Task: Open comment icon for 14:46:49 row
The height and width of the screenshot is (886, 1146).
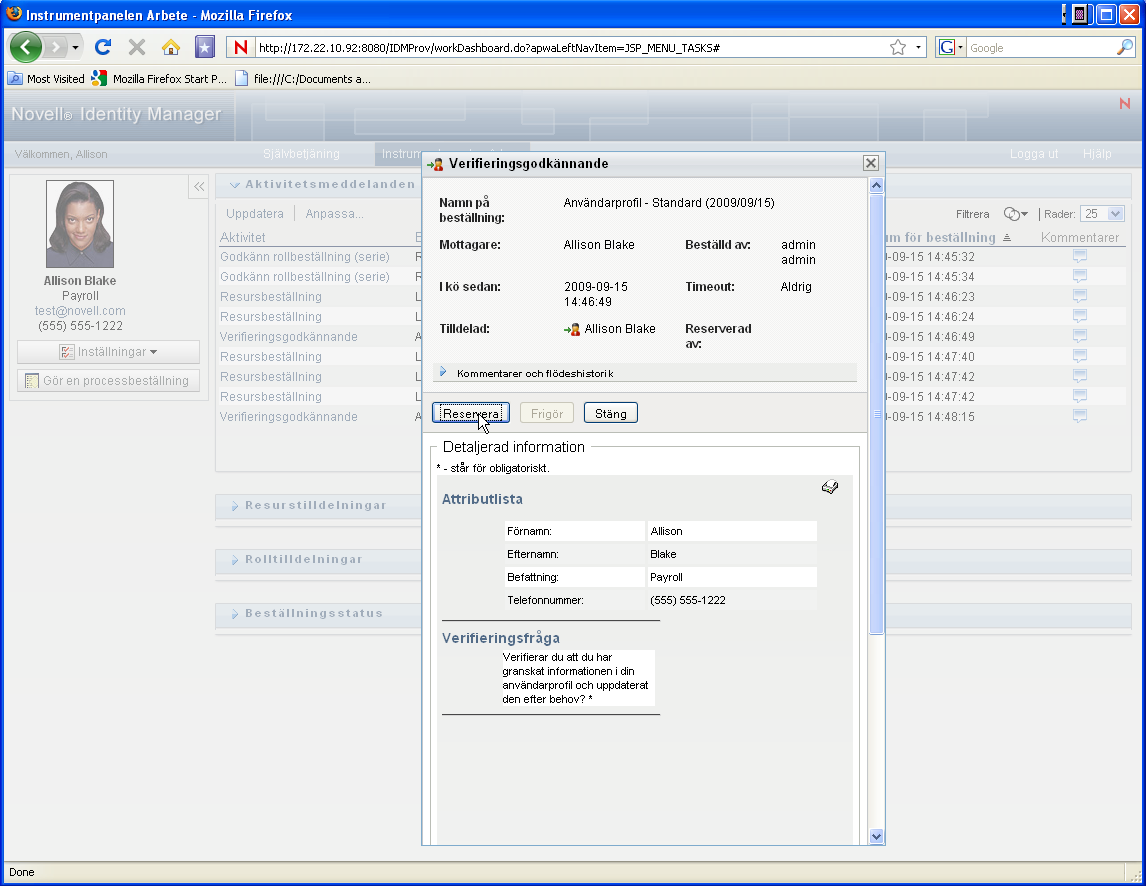Action: click(1079, 336)
